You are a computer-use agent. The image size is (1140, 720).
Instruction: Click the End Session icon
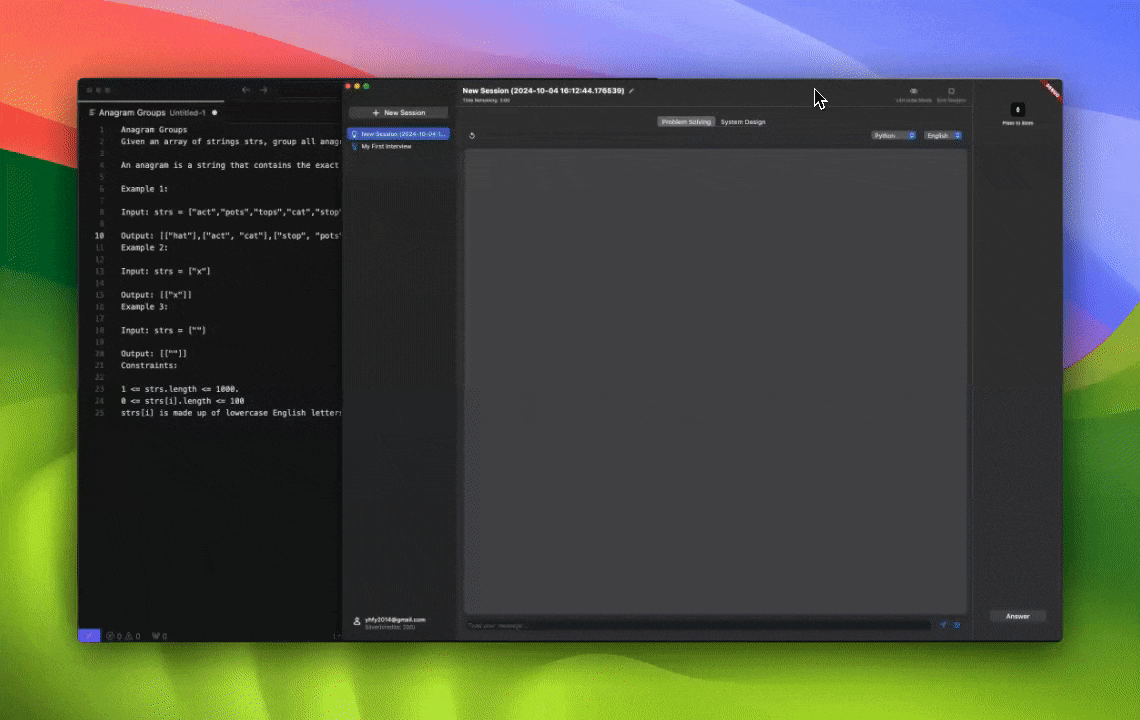tap(951, 92)
